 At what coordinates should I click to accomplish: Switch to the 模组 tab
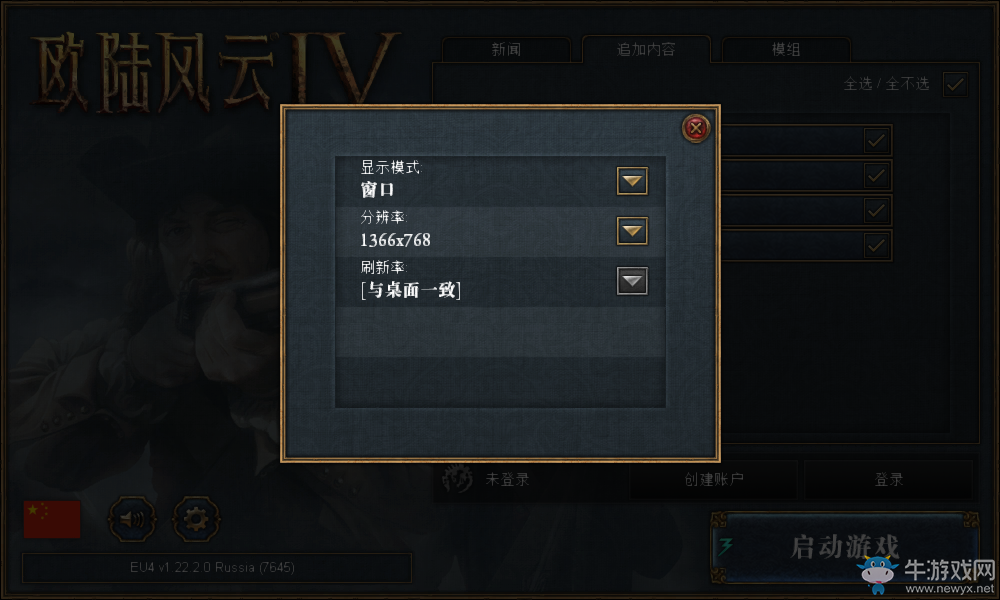pyautogui.click(x=786, y=50)
